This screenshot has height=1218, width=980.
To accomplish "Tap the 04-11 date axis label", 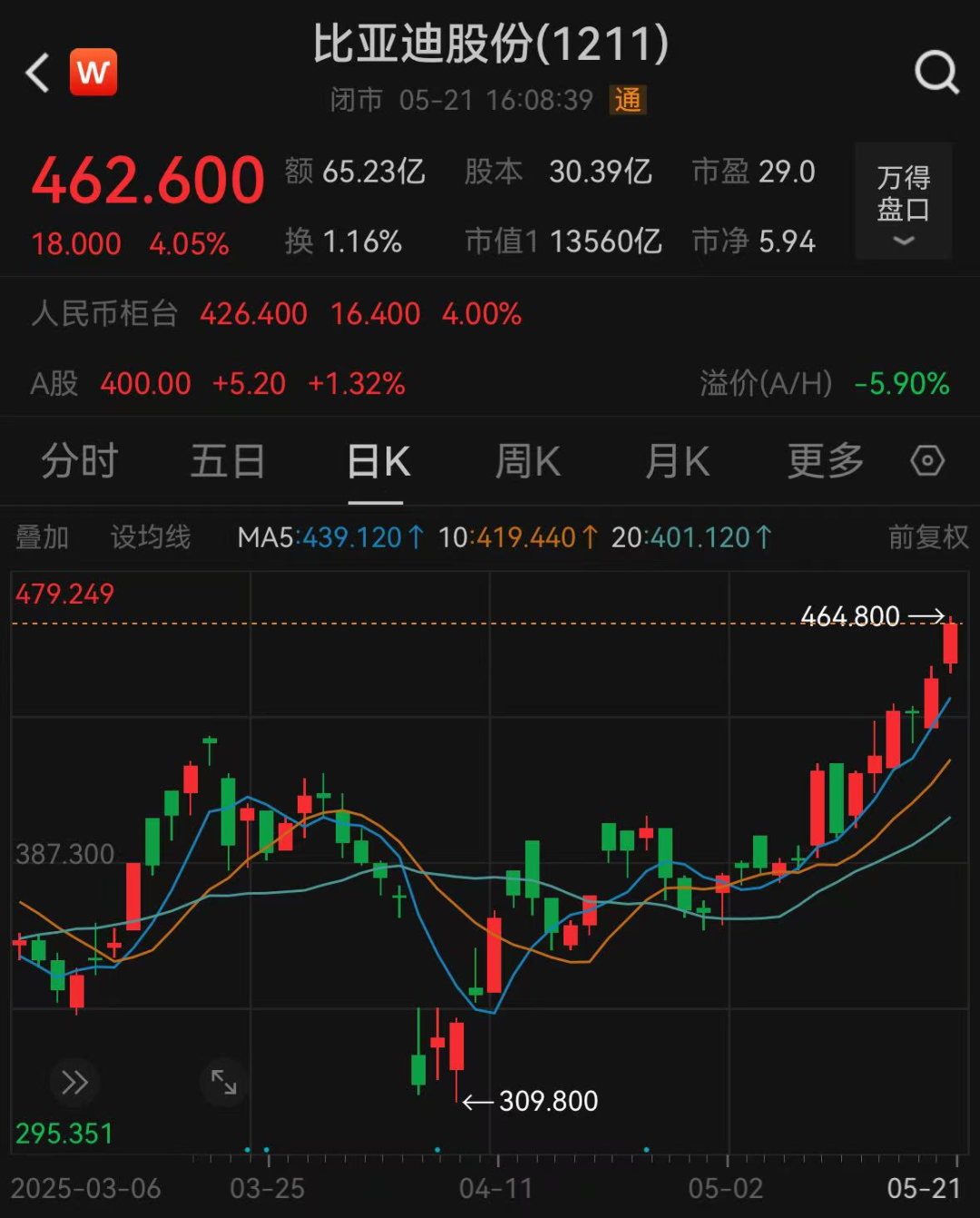I will 495,1189.
